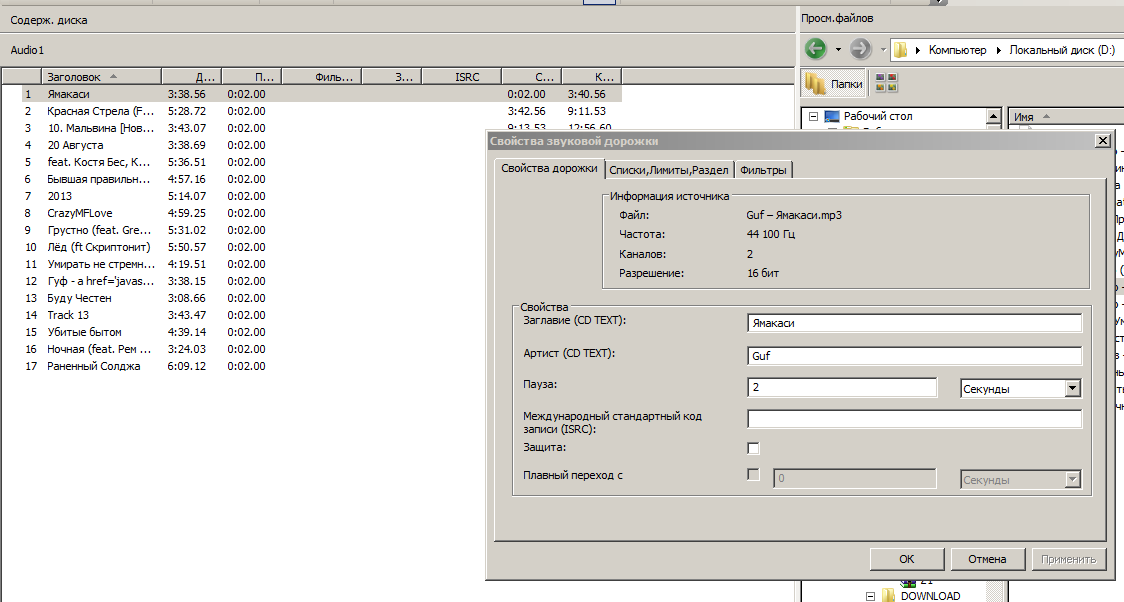Enable the Защита checkbox
The width and height of the screenshot is (1124, 602).
click(x=753, y=448)
